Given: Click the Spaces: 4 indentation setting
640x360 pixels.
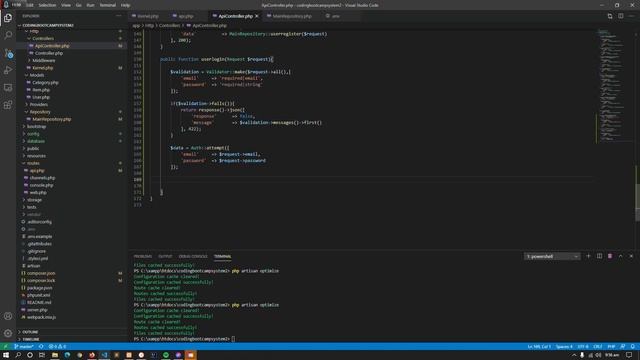Looking at the screenshot, I should click(x=564, y=346).
